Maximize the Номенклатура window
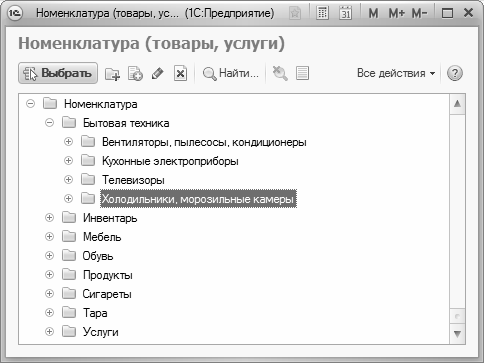Screen dimensions: 484x363 (447, 13)
